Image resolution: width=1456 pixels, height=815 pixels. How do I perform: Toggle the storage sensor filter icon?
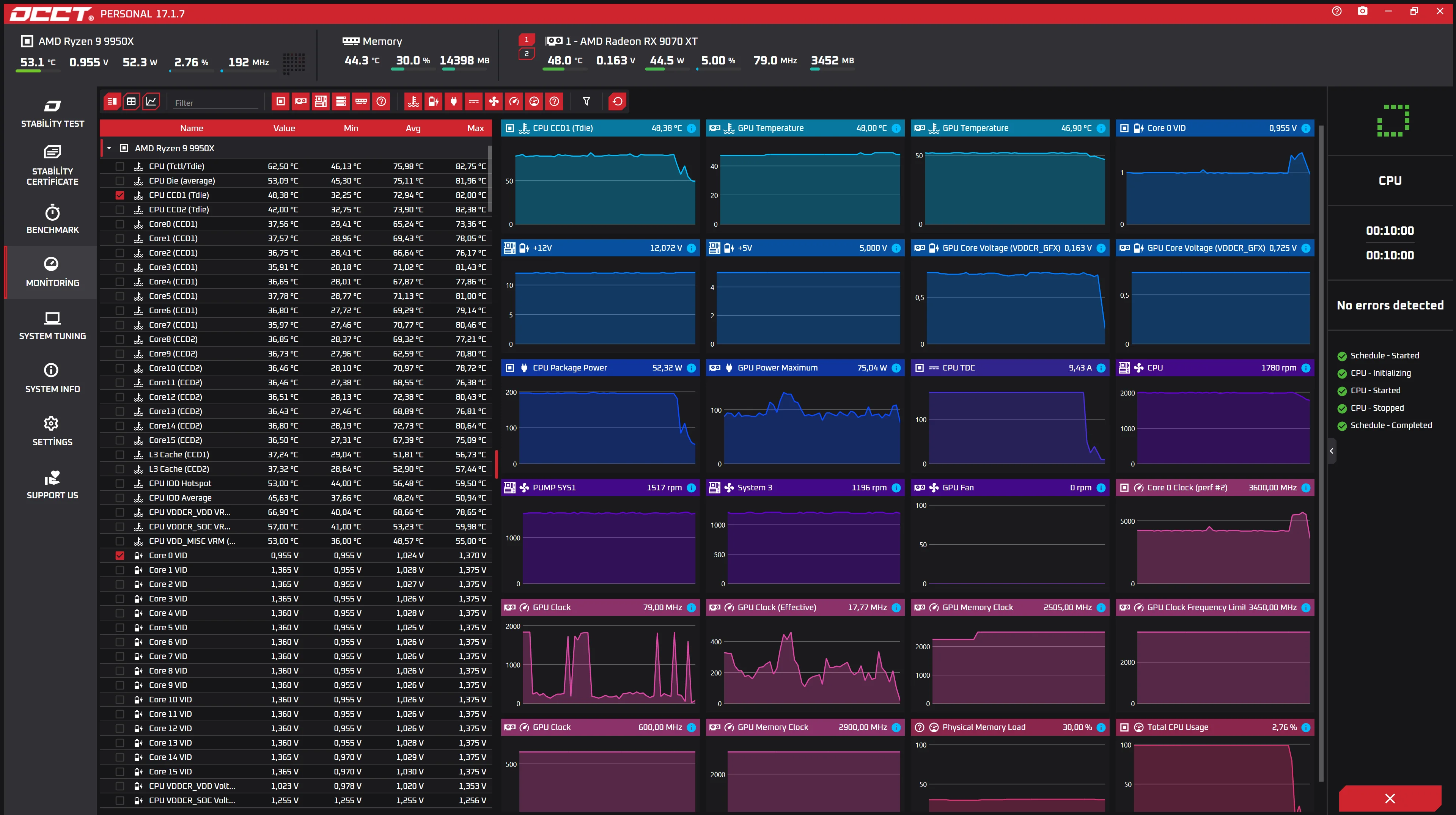tap(341, 102)
